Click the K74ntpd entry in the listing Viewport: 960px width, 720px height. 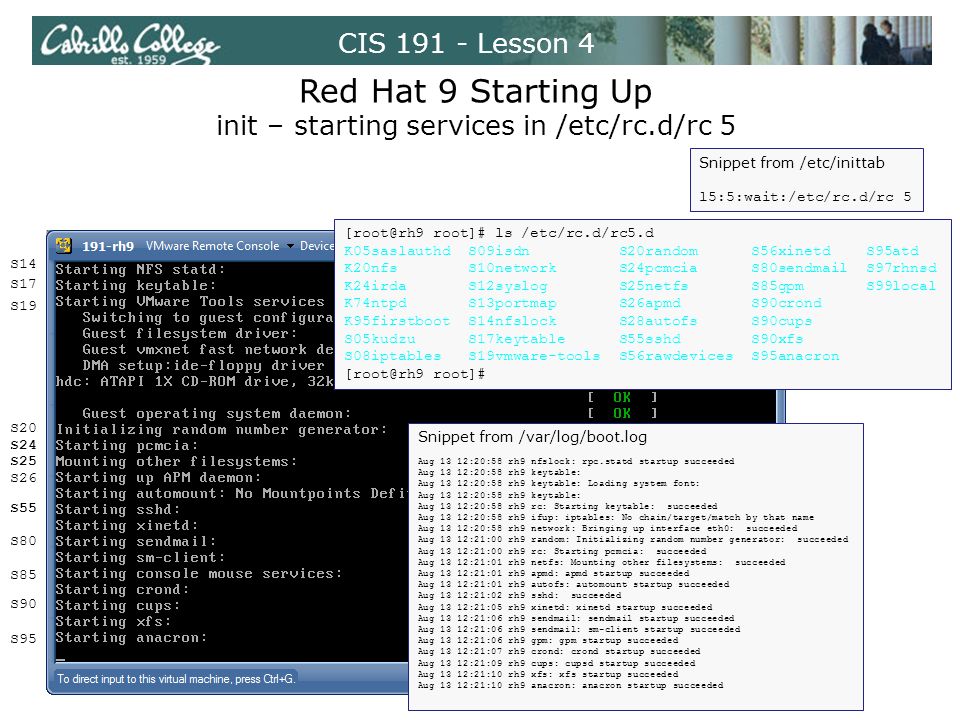coord(375,302)
